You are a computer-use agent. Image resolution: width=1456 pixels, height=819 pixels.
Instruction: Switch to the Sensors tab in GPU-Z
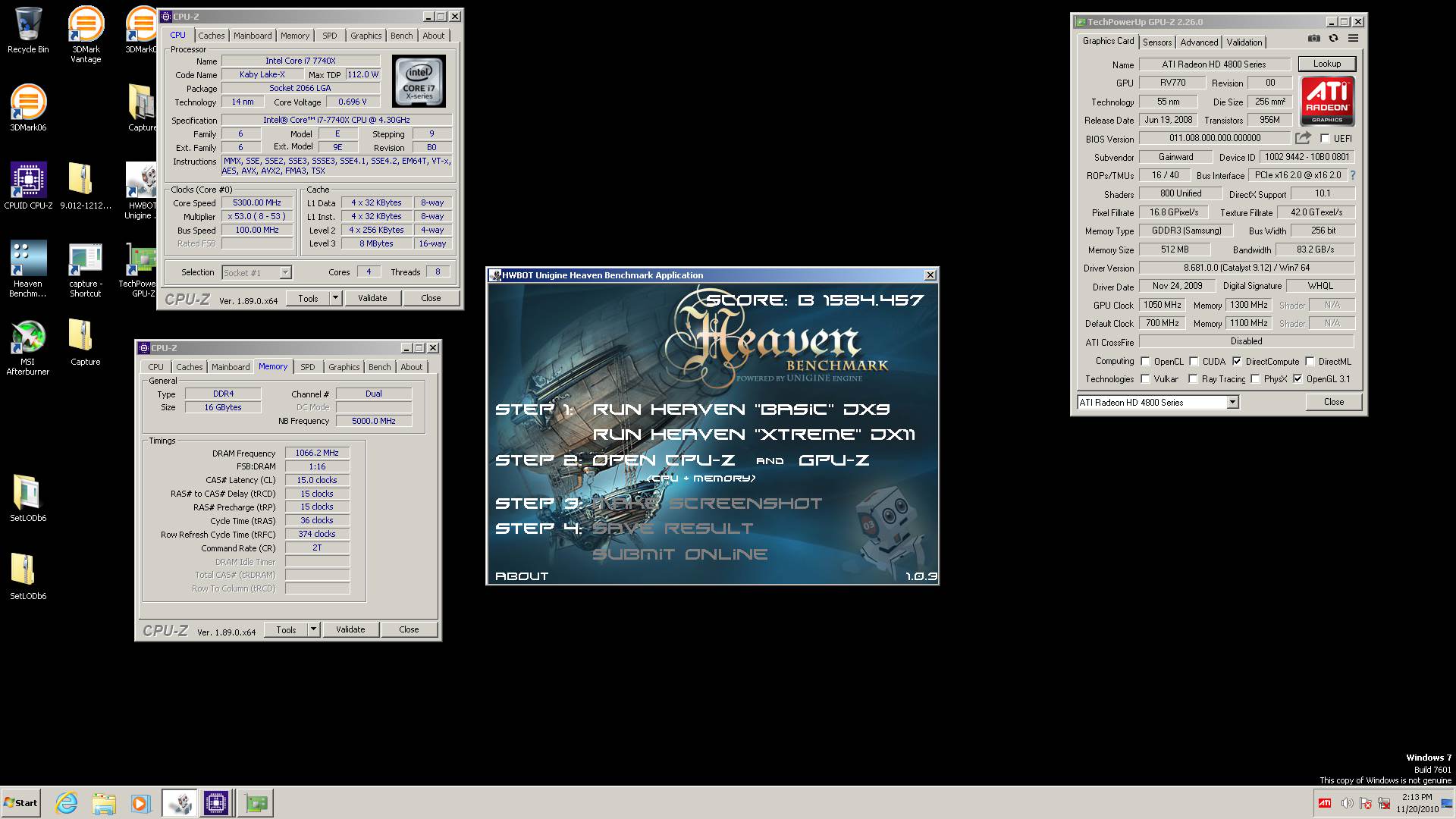pyautogui.click(x=1157, y=42)
